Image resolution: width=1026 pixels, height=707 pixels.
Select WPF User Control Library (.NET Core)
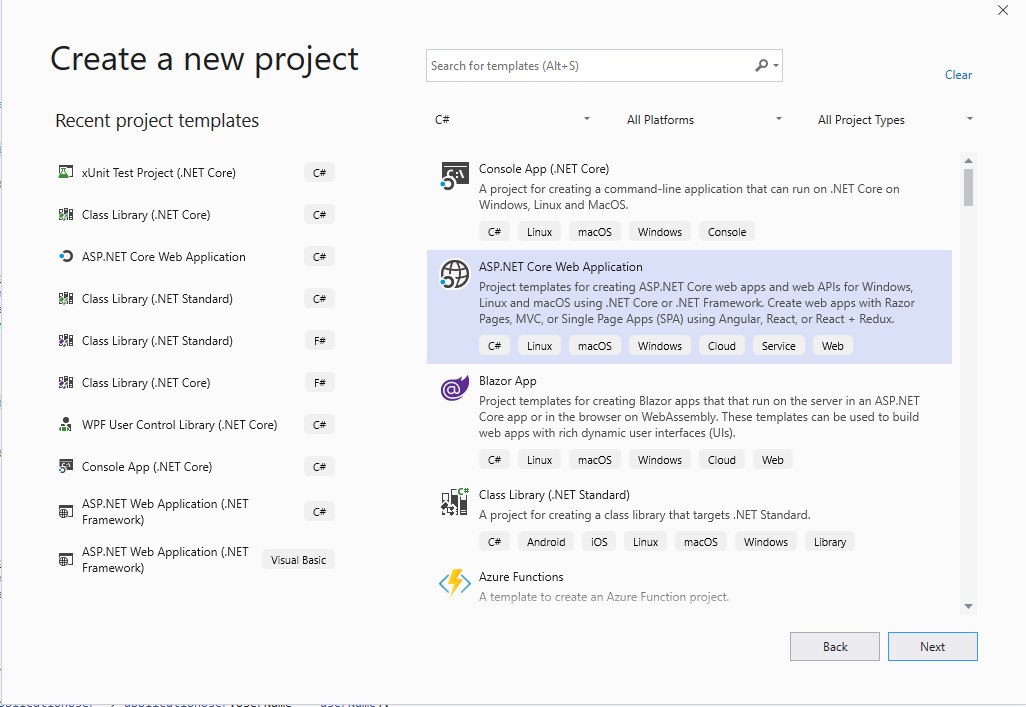pos(195,424)
